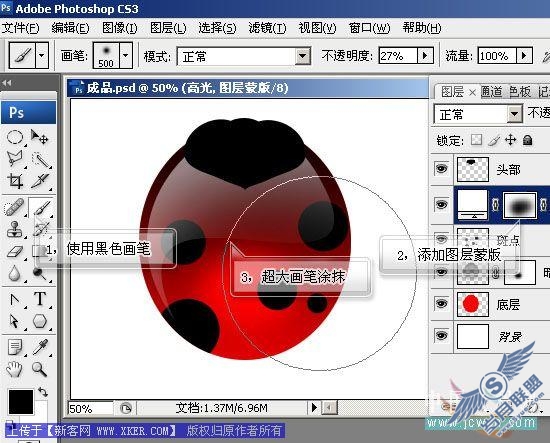
Task: Swap foreground and background colors
Action: pos(43,391)
